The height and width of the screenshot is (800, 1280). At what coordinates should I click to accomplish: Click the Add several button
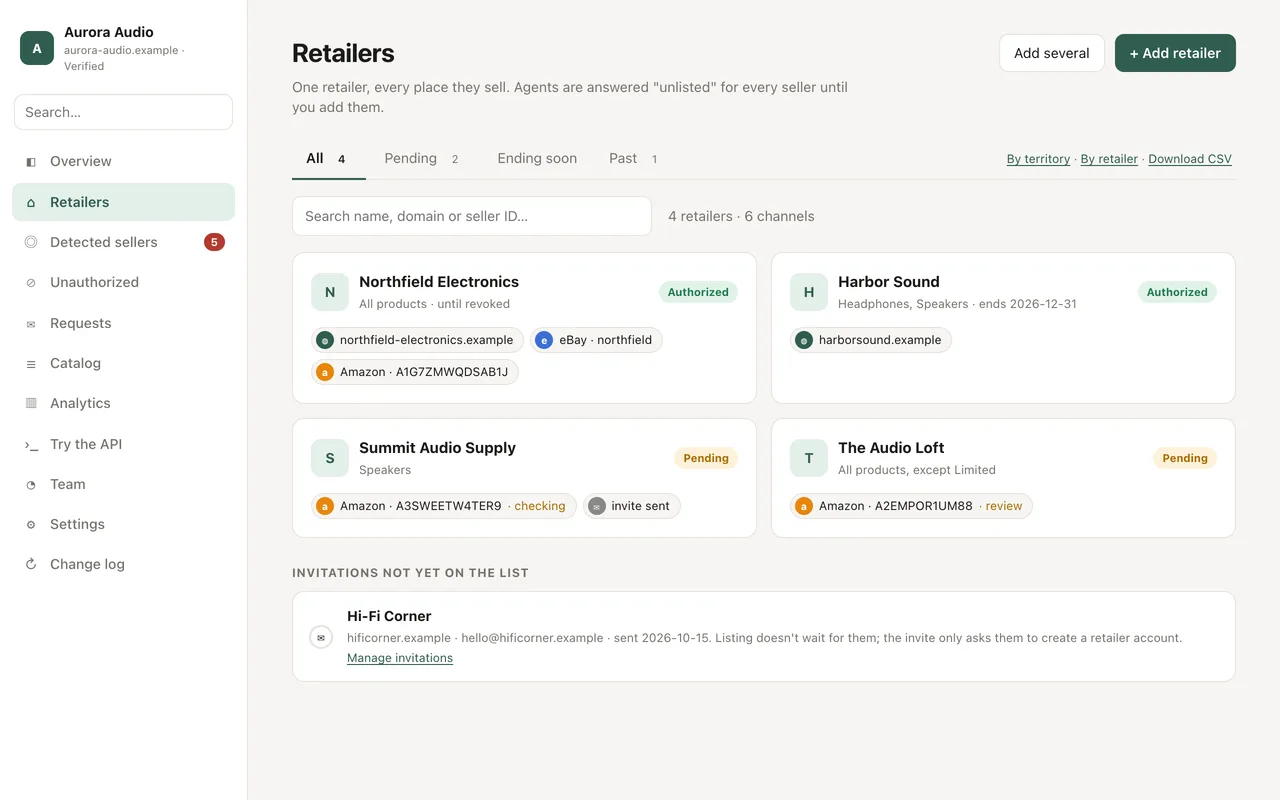(x=1052, y=53)
